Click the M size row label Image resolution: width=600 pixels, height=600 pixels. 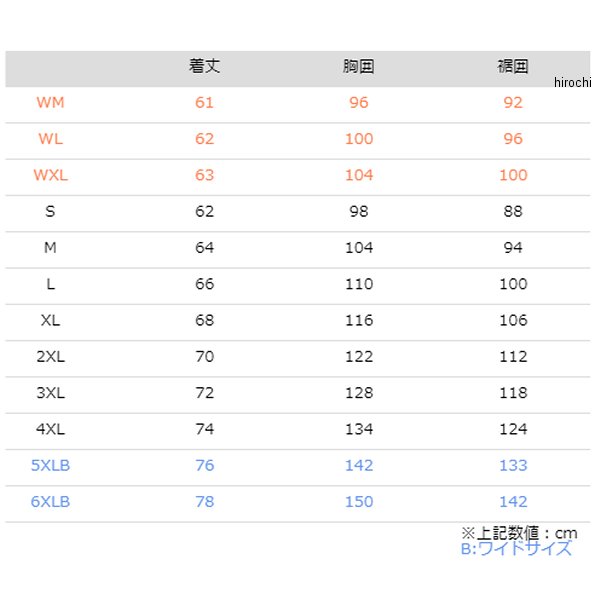(50, 248)
